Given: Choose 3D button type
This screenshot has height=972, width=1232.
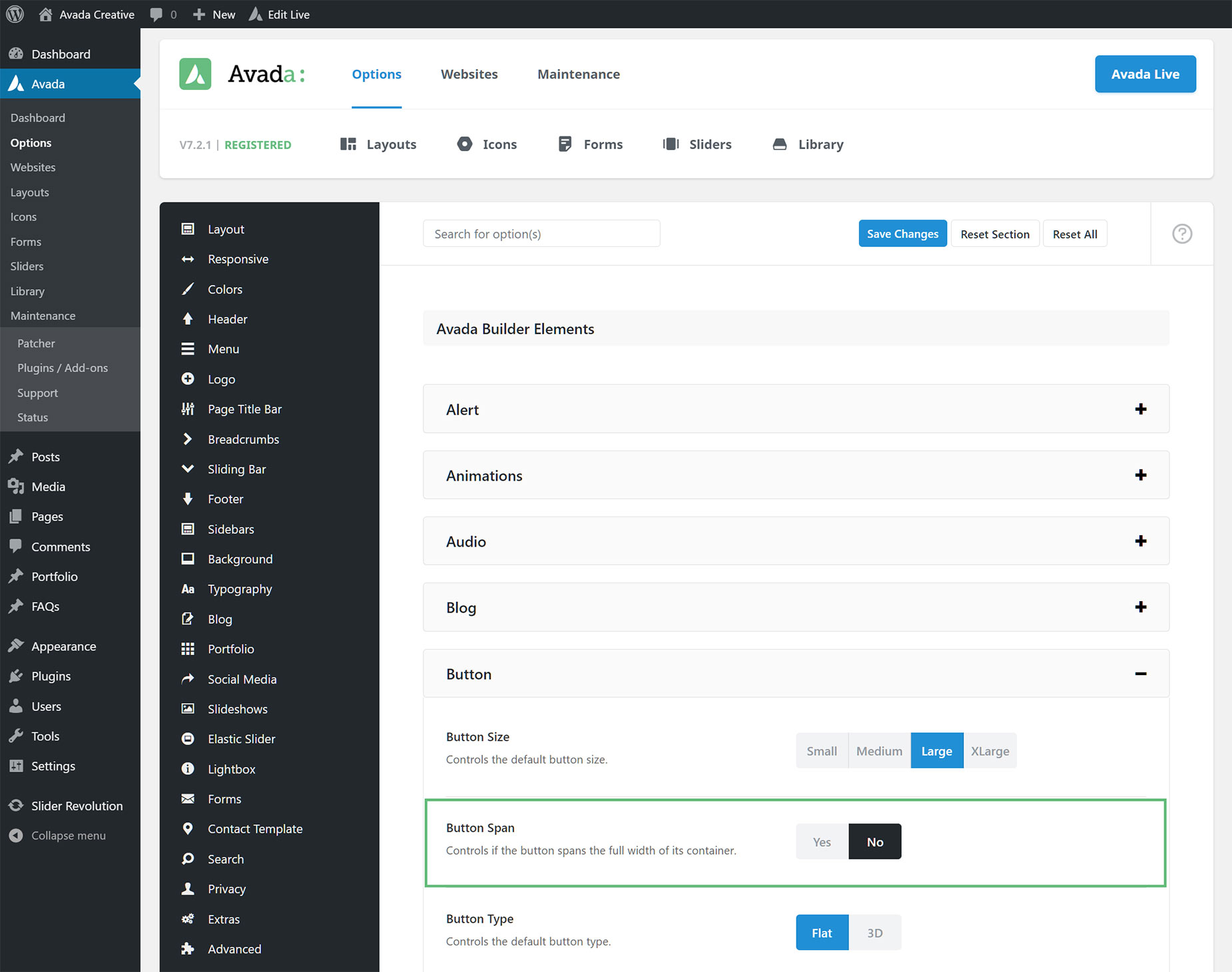Looking at the screenshot, I should 874,933.
